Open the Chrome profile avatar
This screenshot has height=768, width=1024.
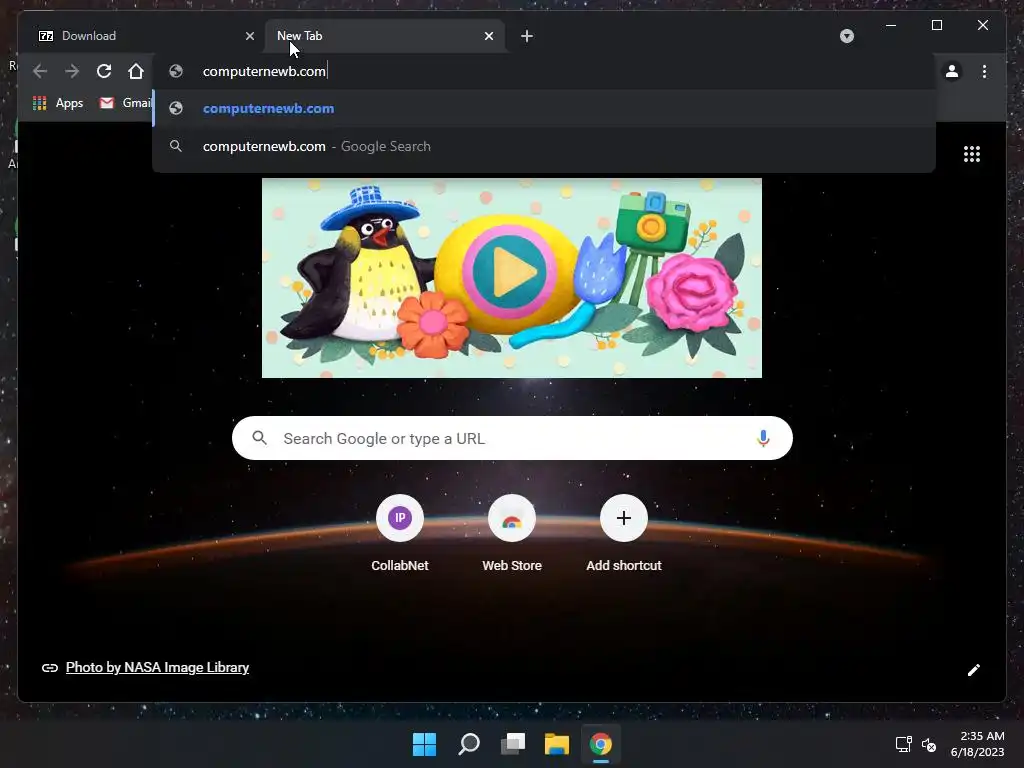pyautogui.click(x=952, y=71)
